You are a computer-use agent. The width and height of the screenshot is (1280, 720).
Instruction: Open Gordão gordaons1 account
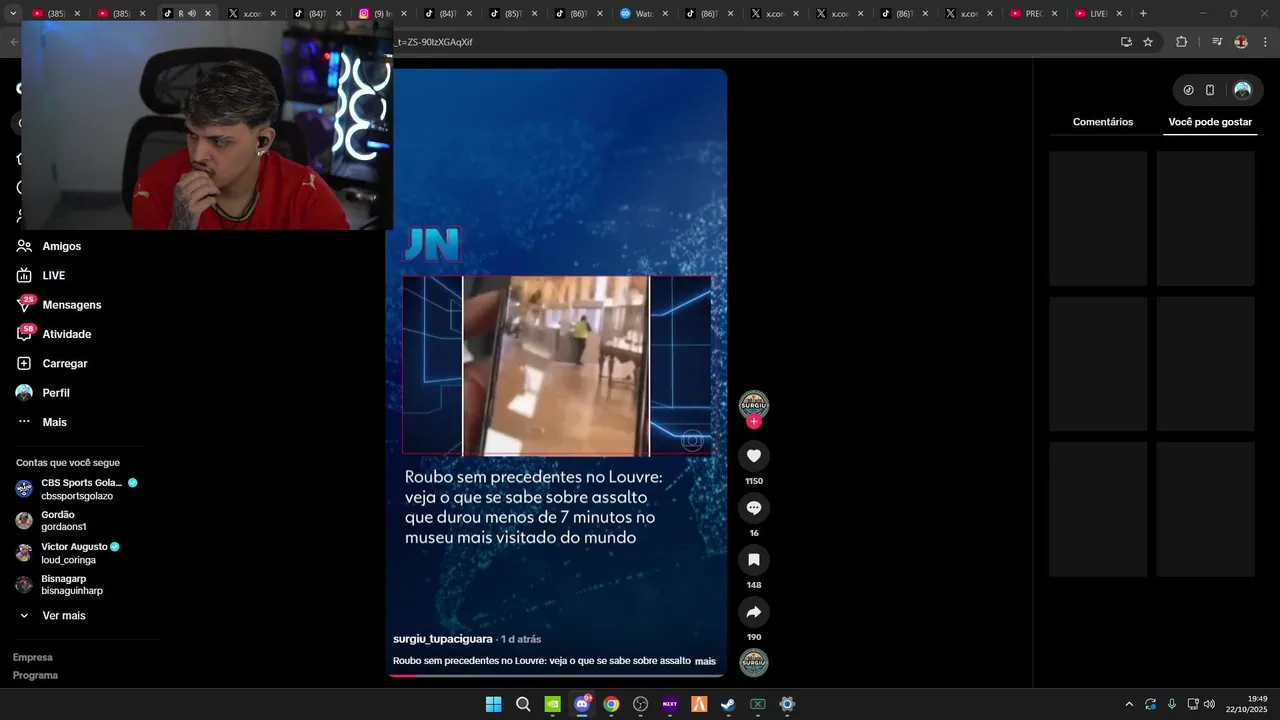click(52, 521)
